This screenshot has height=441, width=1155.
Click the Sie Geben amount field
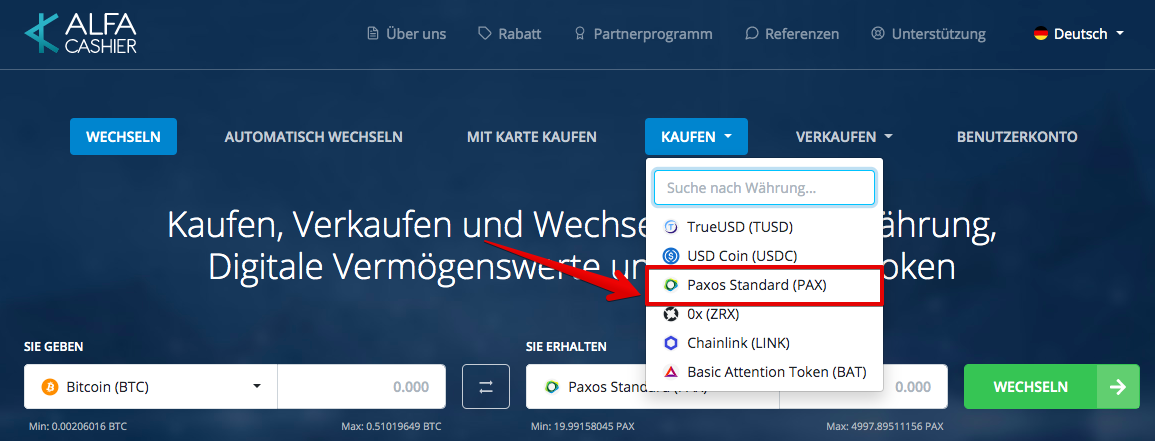(x=362, y=387)
